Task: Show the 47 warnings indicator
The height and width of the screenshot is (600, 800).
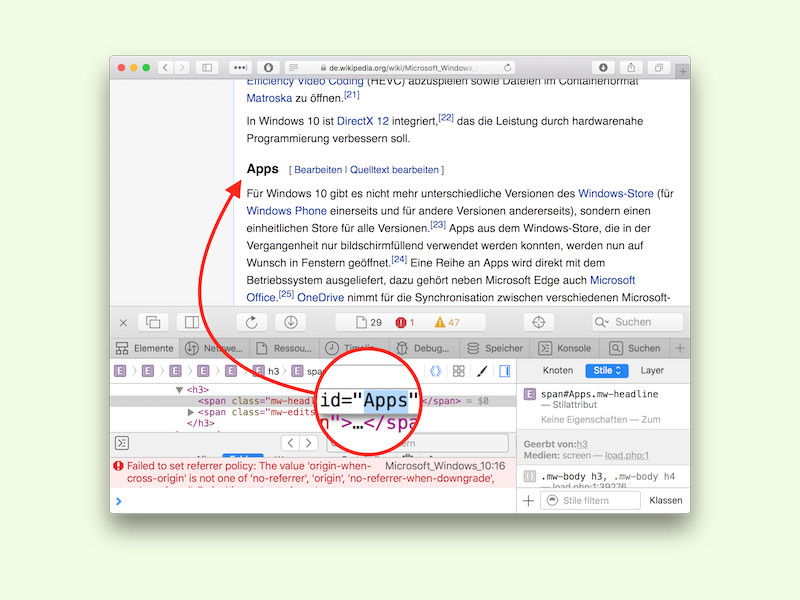Action: [447, 322]
